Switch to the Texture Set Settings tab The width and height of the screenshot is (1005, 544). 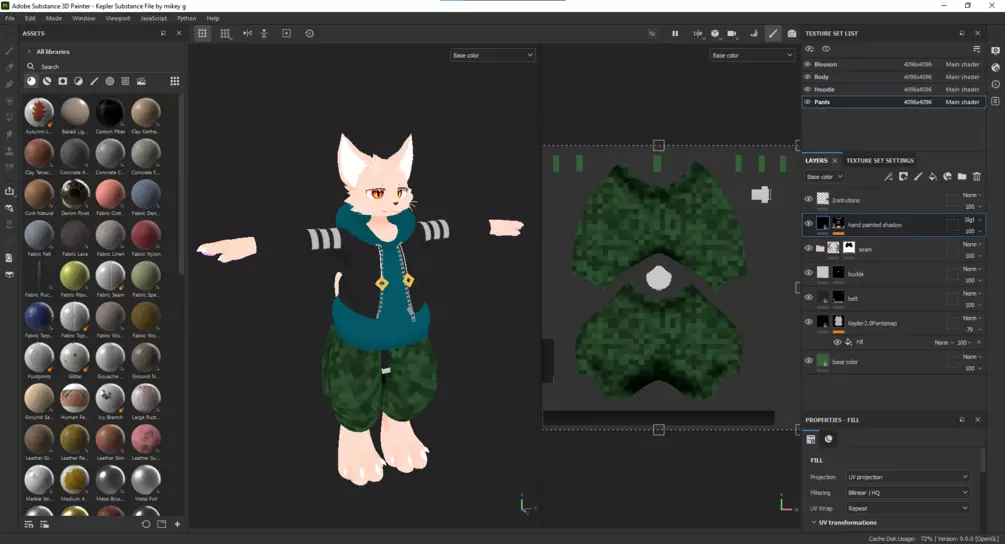879,160
